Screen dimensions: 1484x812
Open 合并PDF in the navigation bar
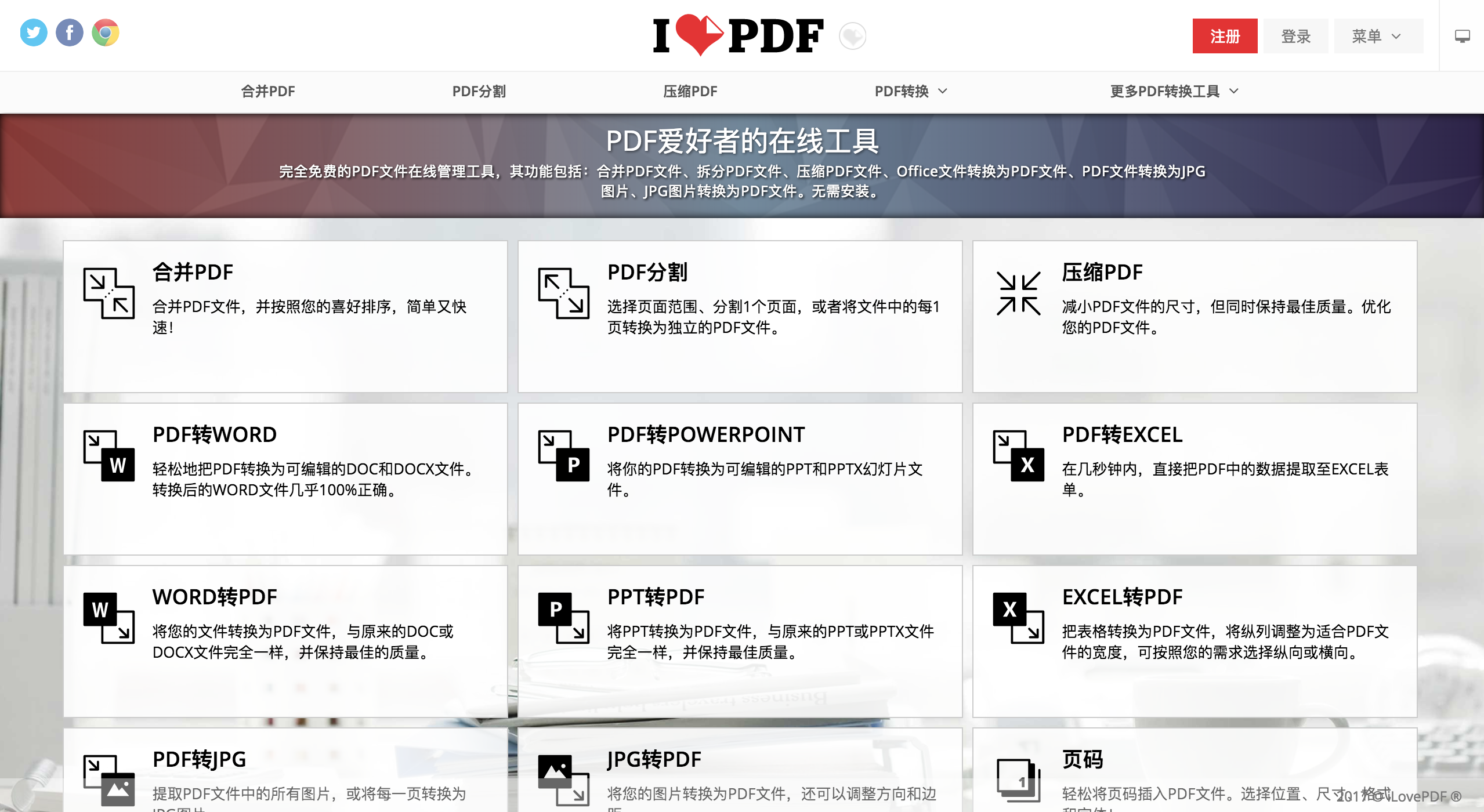[268, 91]
